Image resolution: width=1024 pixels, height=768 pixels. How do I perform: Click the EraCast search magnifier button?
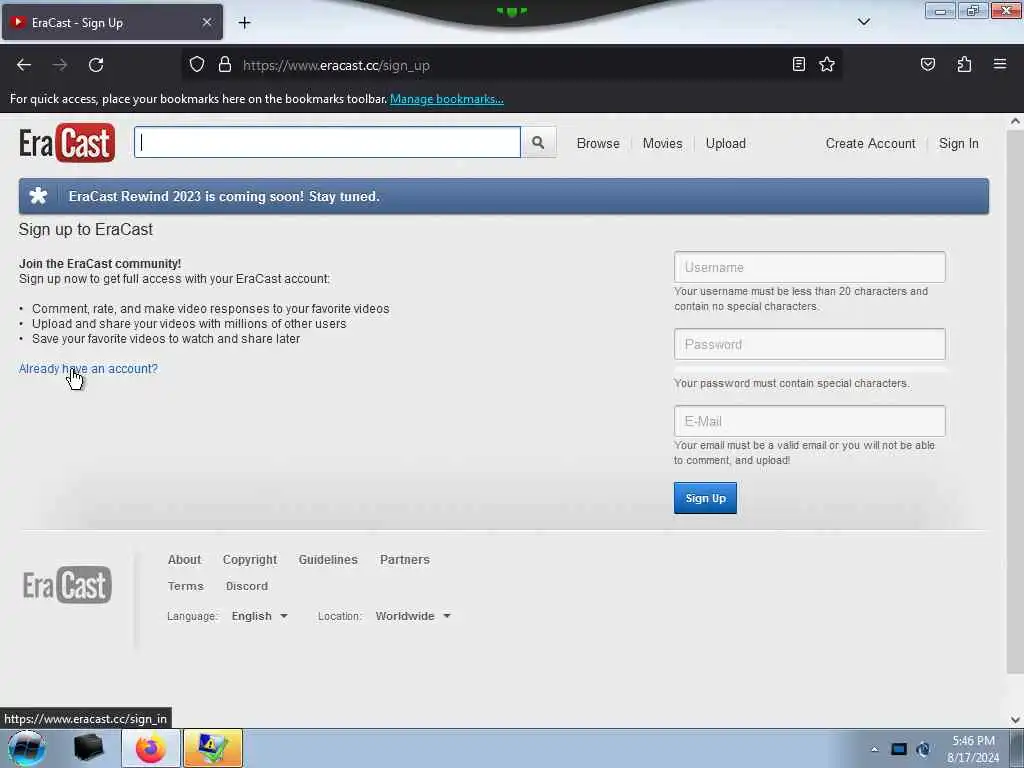[x=538, y=142]
